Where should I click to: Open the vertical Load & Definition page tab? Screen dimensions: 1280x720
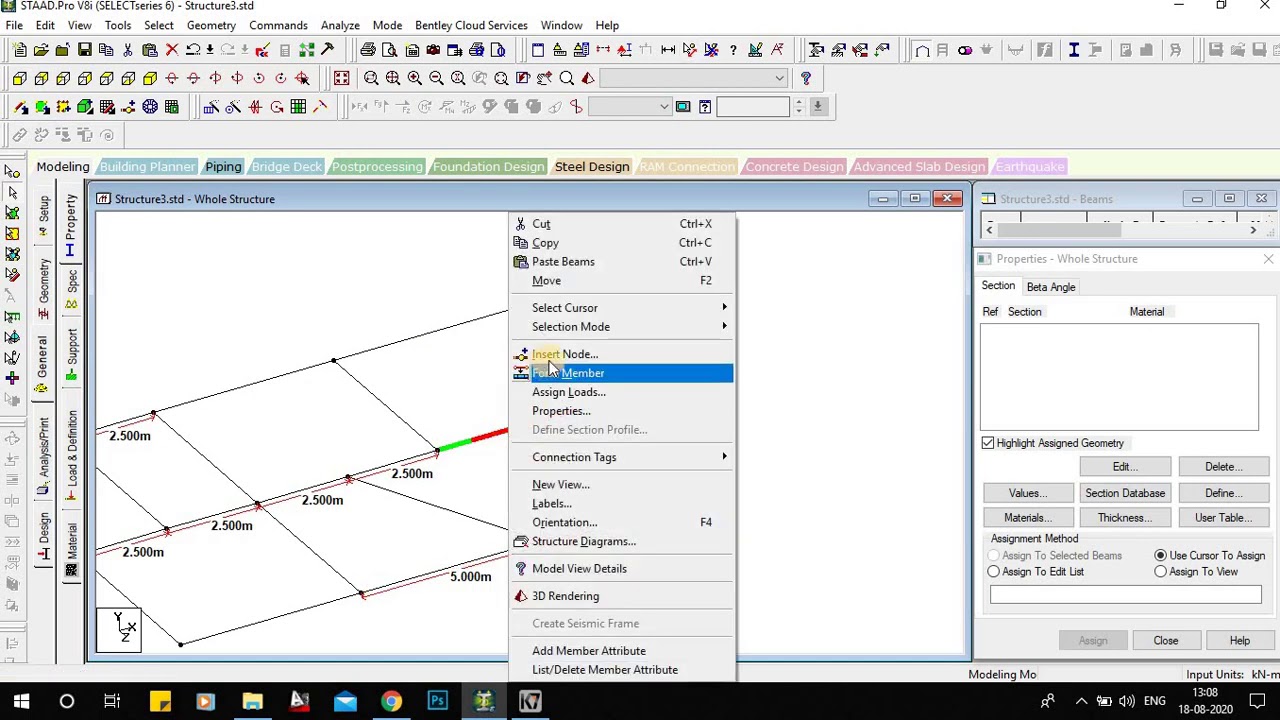tap(71, 456)
